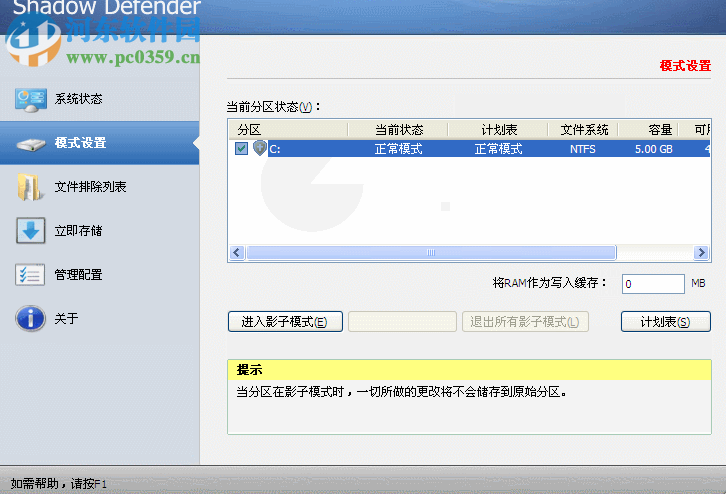The height and width of the screenshot is (494, 726).
Task: Click the 5.00 GB capacity cell
Action: click(653, 149)
